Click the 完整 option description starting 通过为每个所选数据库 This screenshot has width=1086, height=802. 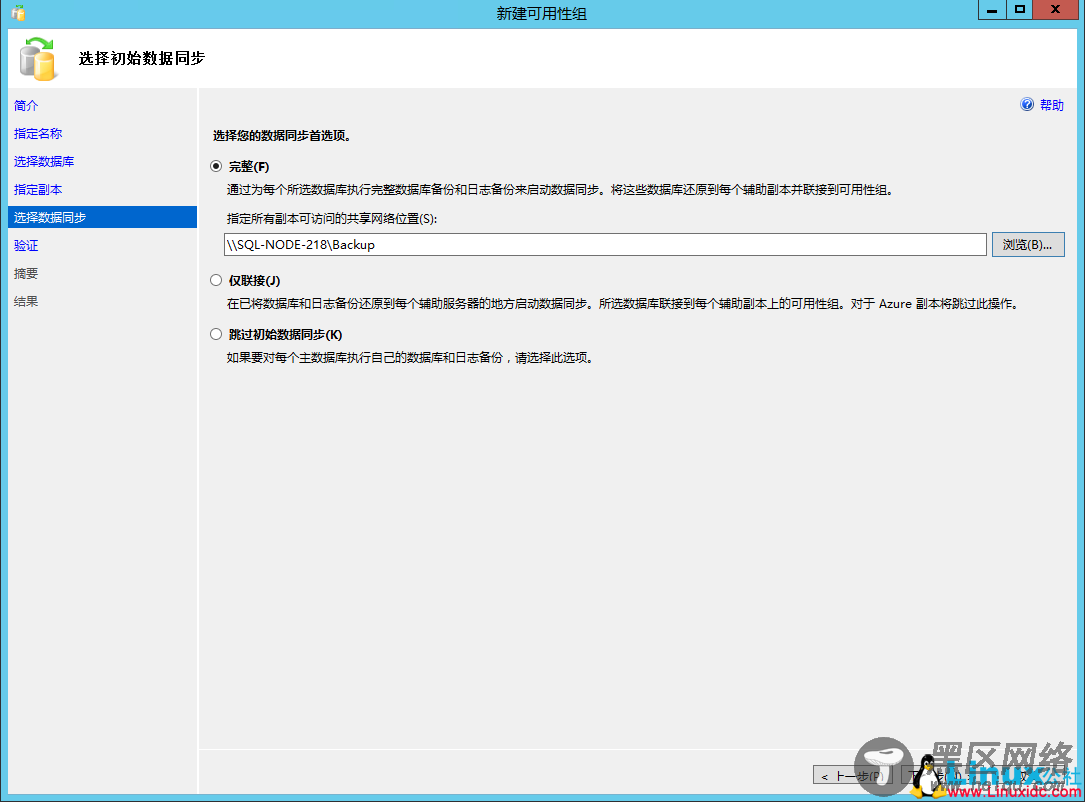(560, 190)
